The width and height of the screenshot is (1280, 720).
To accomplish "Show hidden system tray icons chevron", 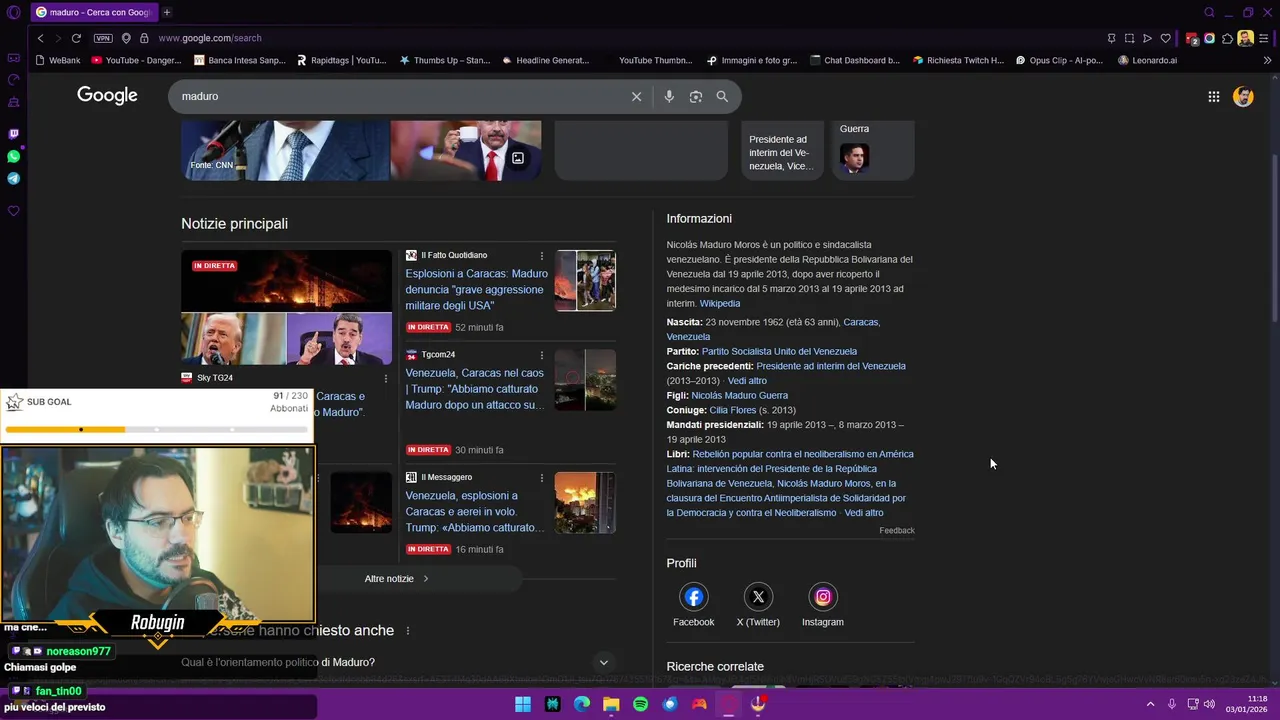I will [x=1150, y=704].
